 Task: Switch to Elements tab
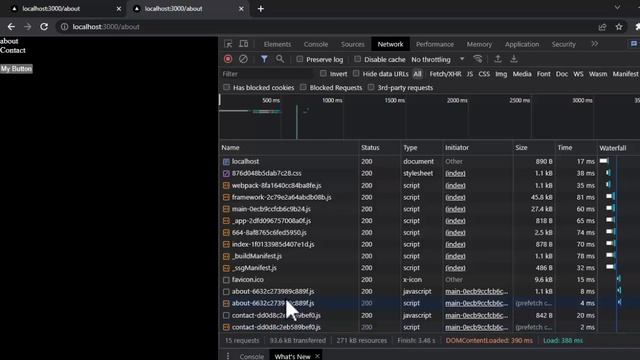point(277,44)
